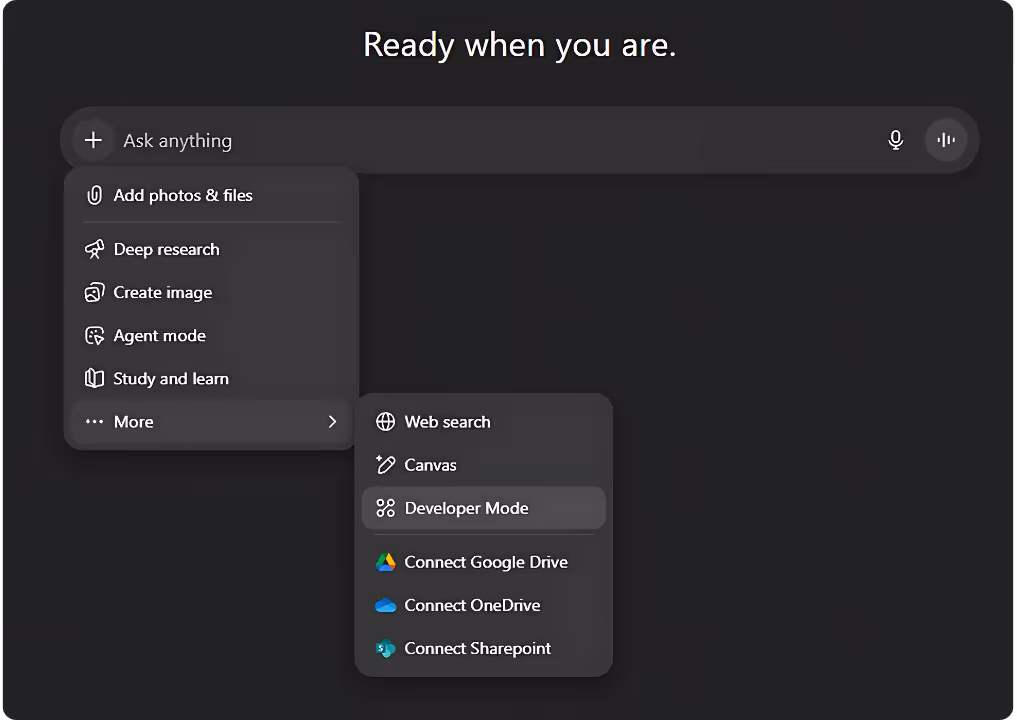This screenshot has height=720, width=1017.
Task: Click the OneDrive cloud icon
Action: click(x=385, y=605)
